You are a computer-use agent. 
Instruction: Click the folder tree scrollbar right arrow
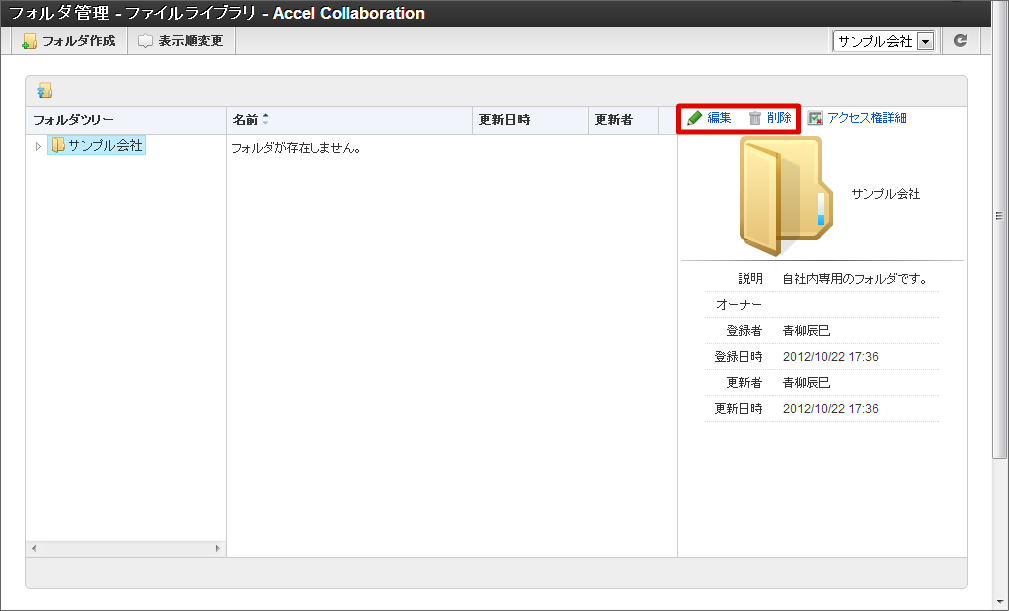(218, 549)
